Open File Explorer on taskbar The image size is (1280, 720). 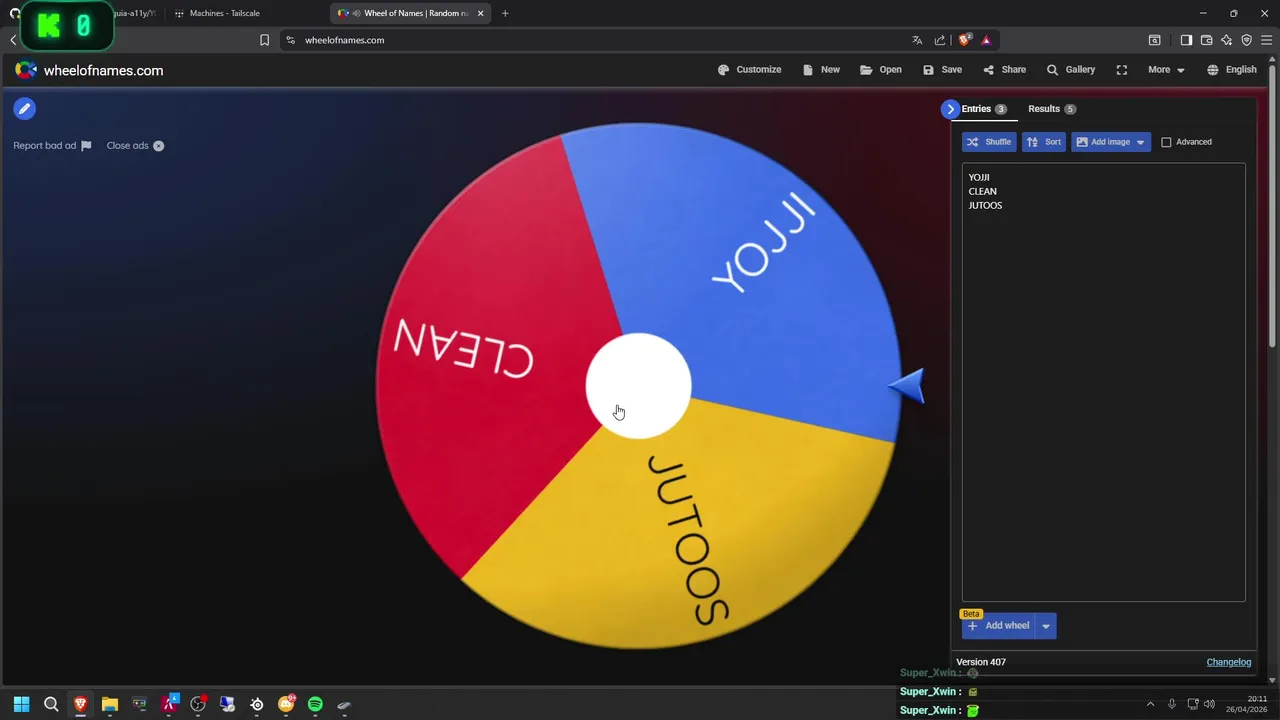click(x=110, y=705)
